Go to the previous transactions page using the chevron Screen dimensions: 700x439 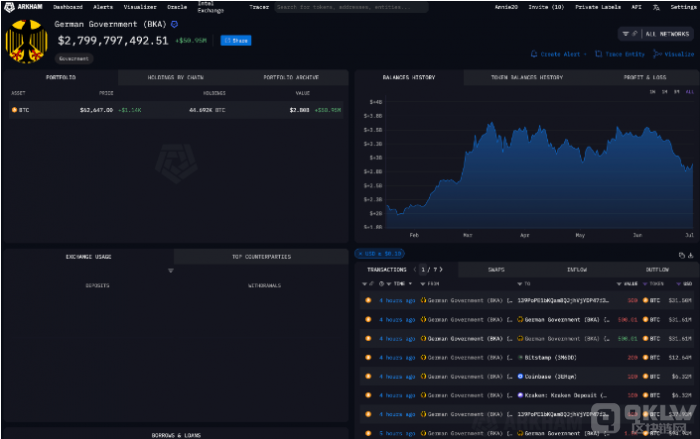tap(415, 269)
